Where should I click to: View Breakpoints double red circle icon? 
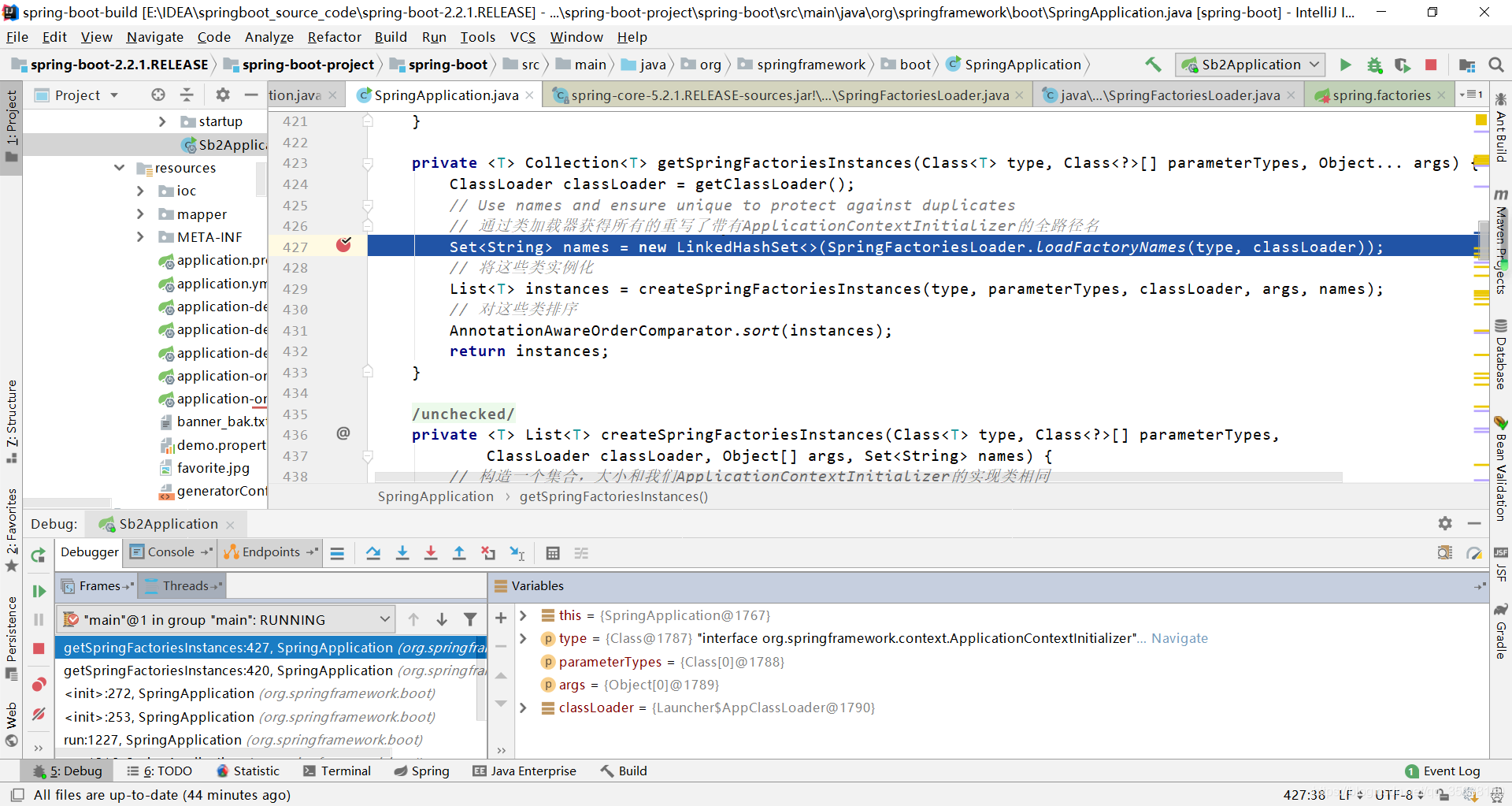[38, 685]
